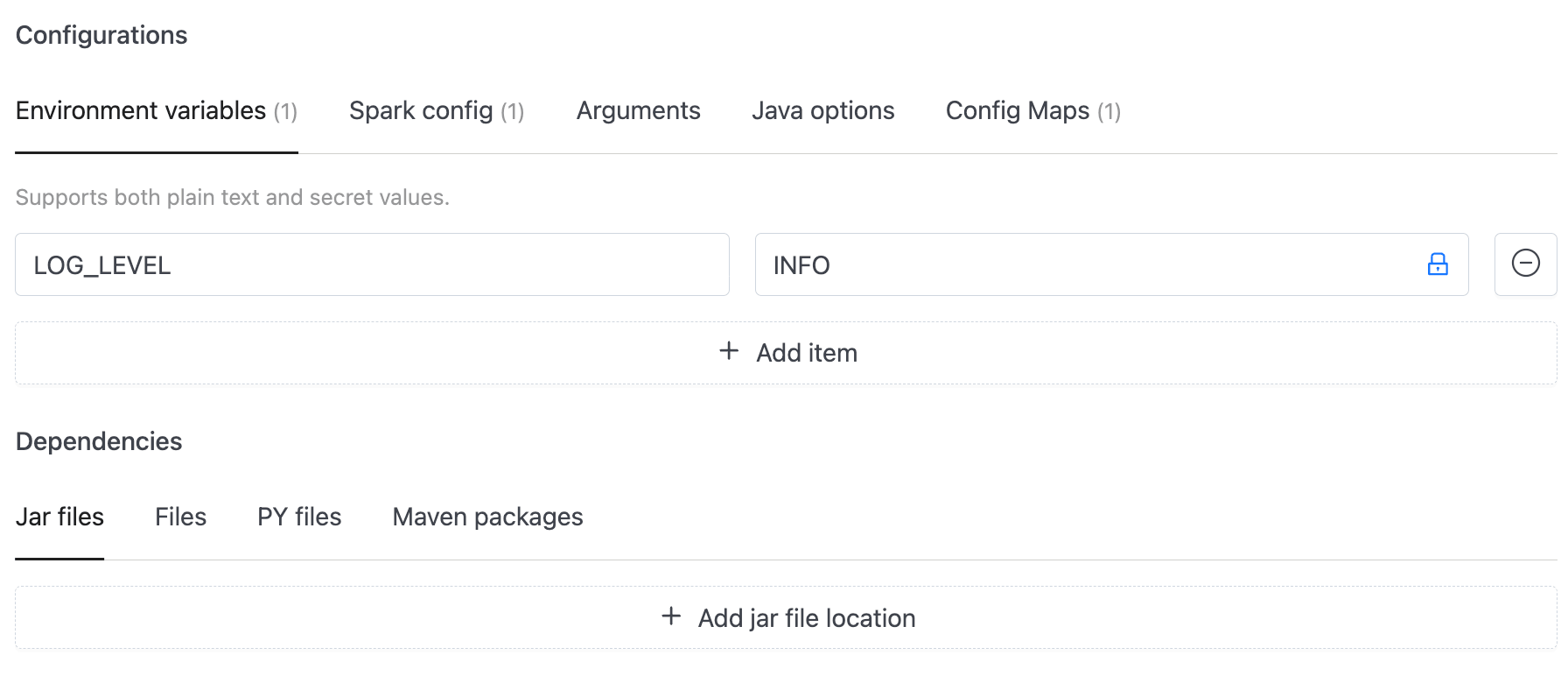Click the plus icon for jar file location
Viewport: 1568px width, 676px height.
671,616
